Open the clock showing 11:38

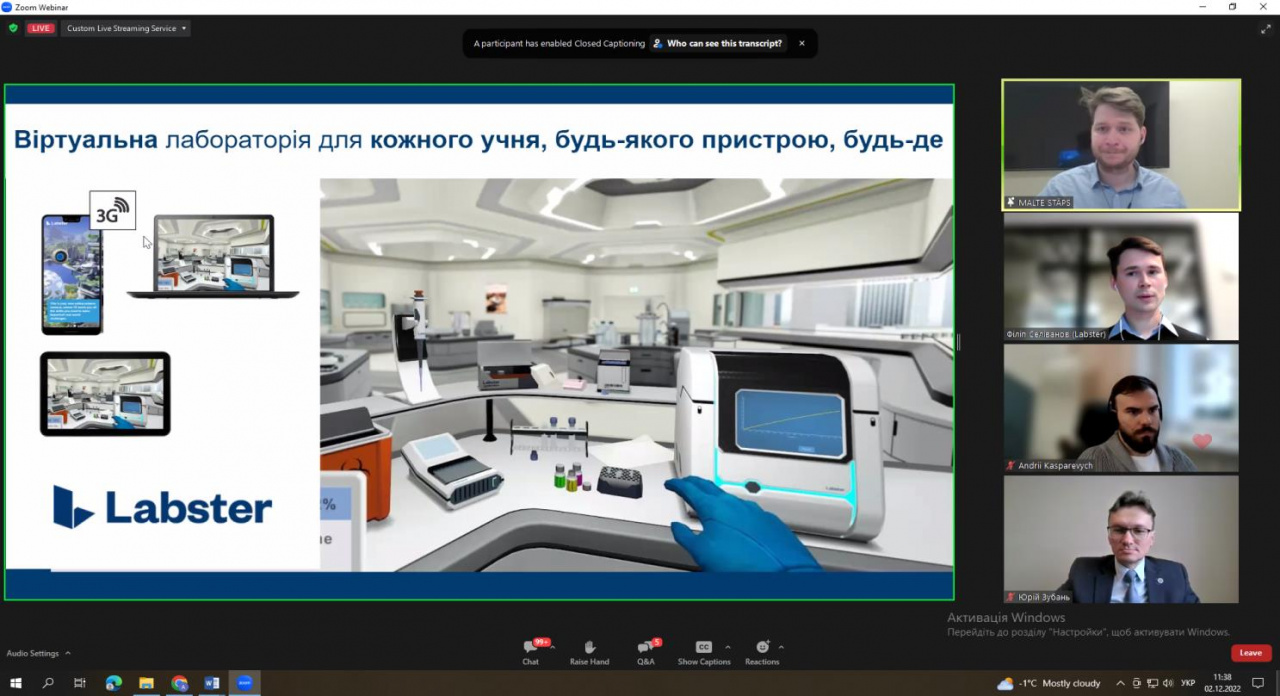tap(1222, 683)
